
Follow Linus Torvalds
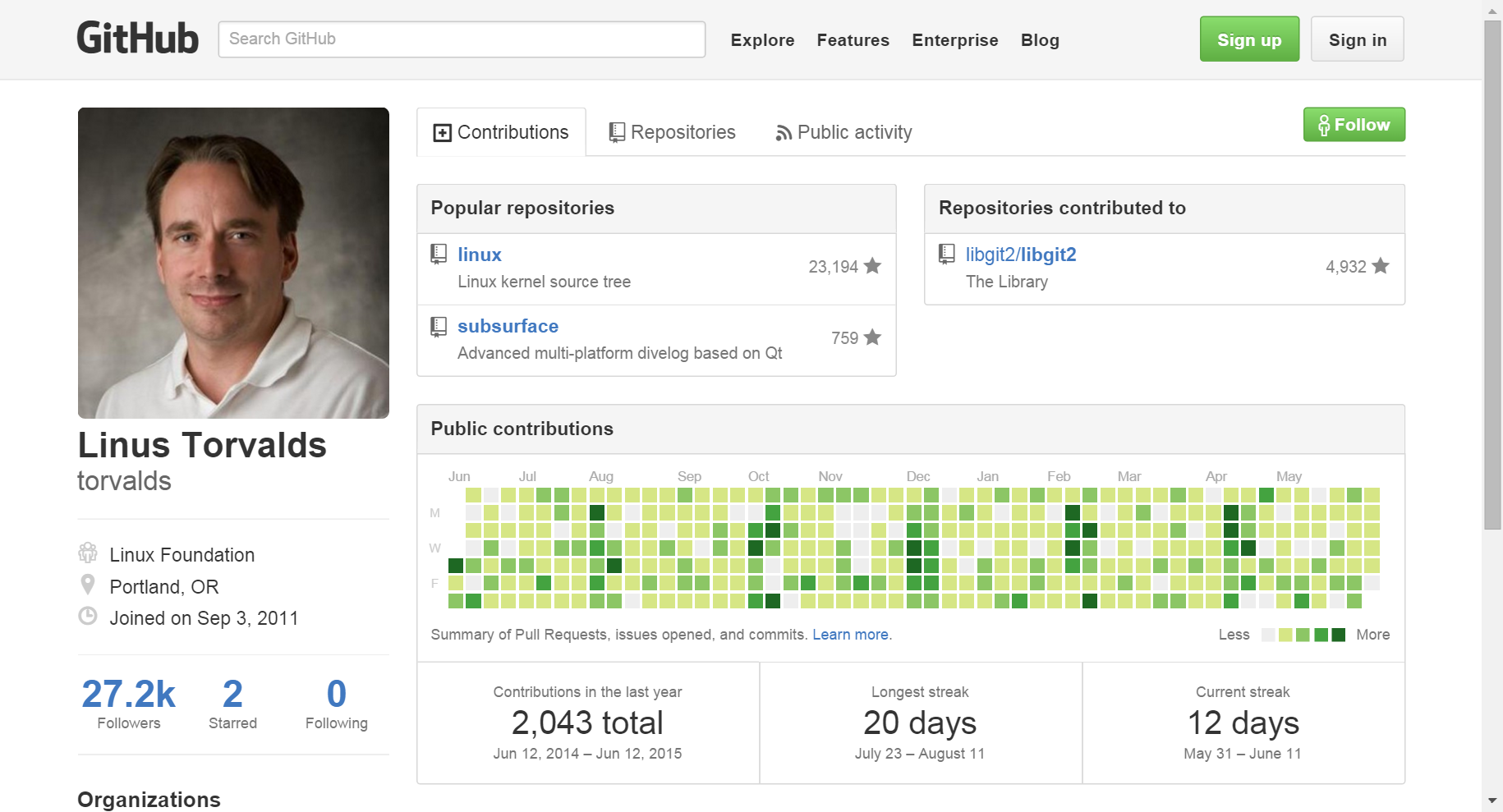tap(1354, 125)
